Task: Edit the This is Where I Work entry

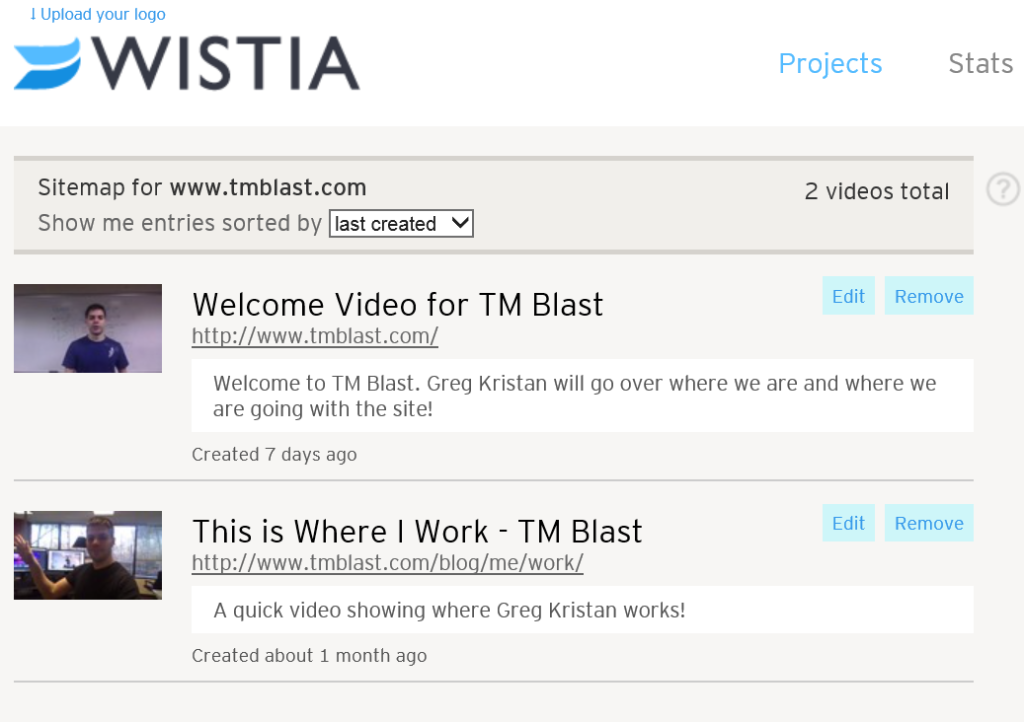Action: tap(848, 523)
